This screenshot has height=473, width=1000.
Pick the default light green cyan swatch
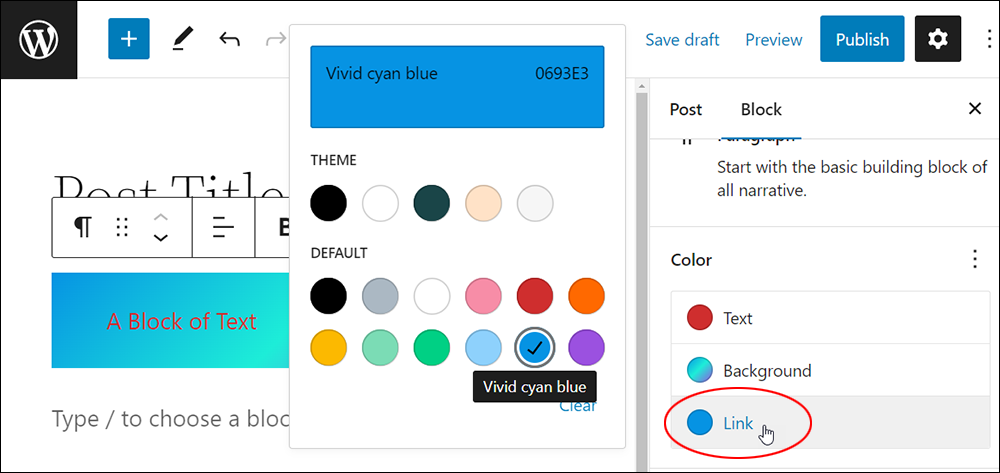tap(380, 347)
